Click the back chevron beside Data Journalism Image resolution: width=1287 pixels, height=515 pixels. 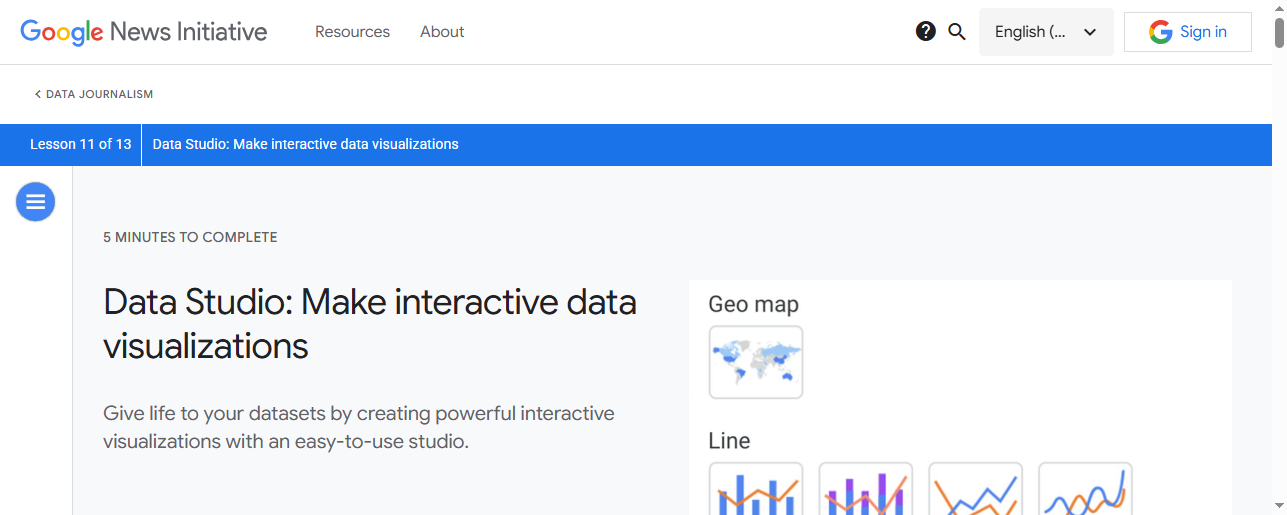click(x=38, y=94)
